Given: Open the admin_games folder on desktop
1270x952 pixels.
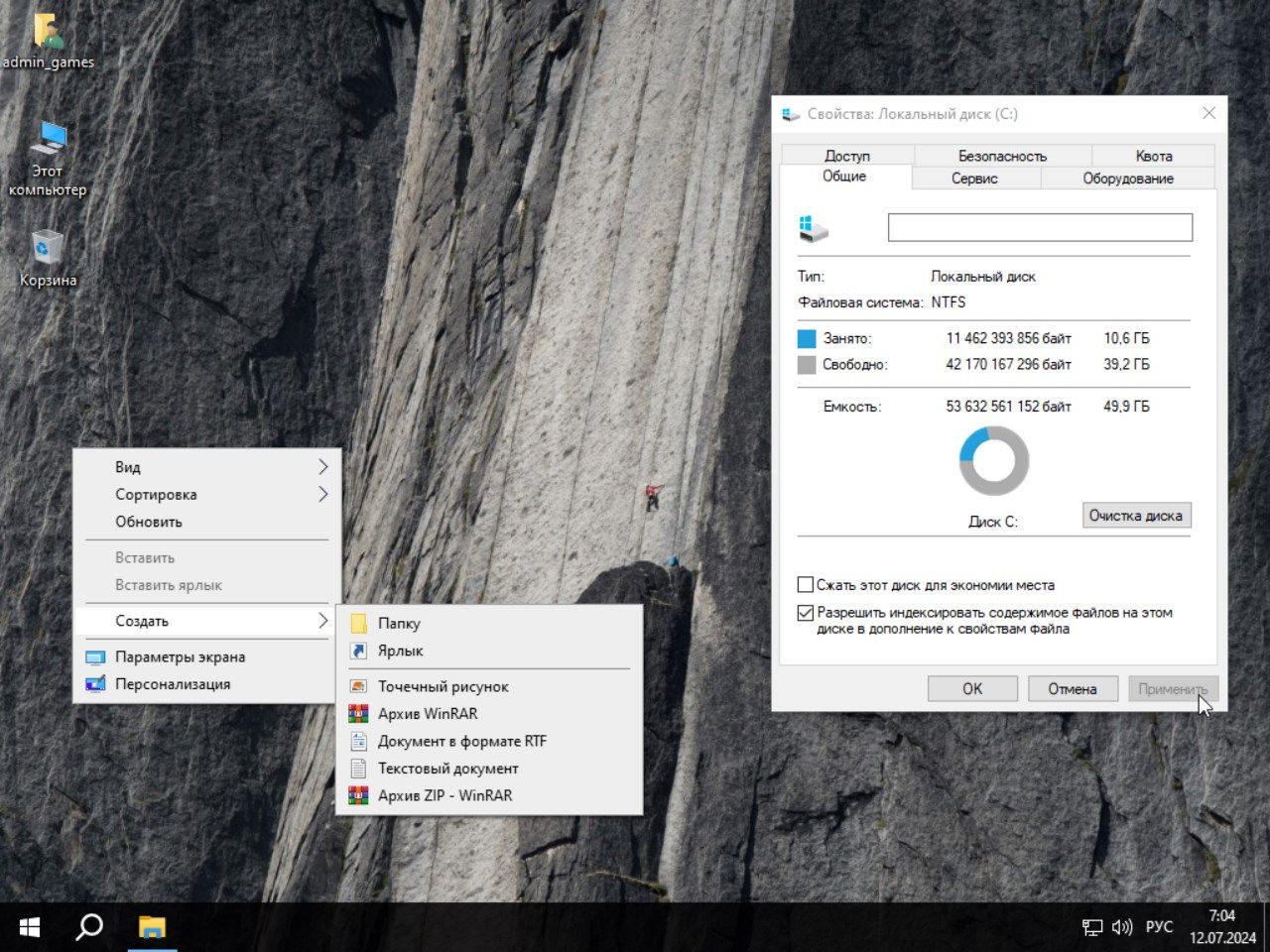Looking at the screenshot, I should pos(48,42).
